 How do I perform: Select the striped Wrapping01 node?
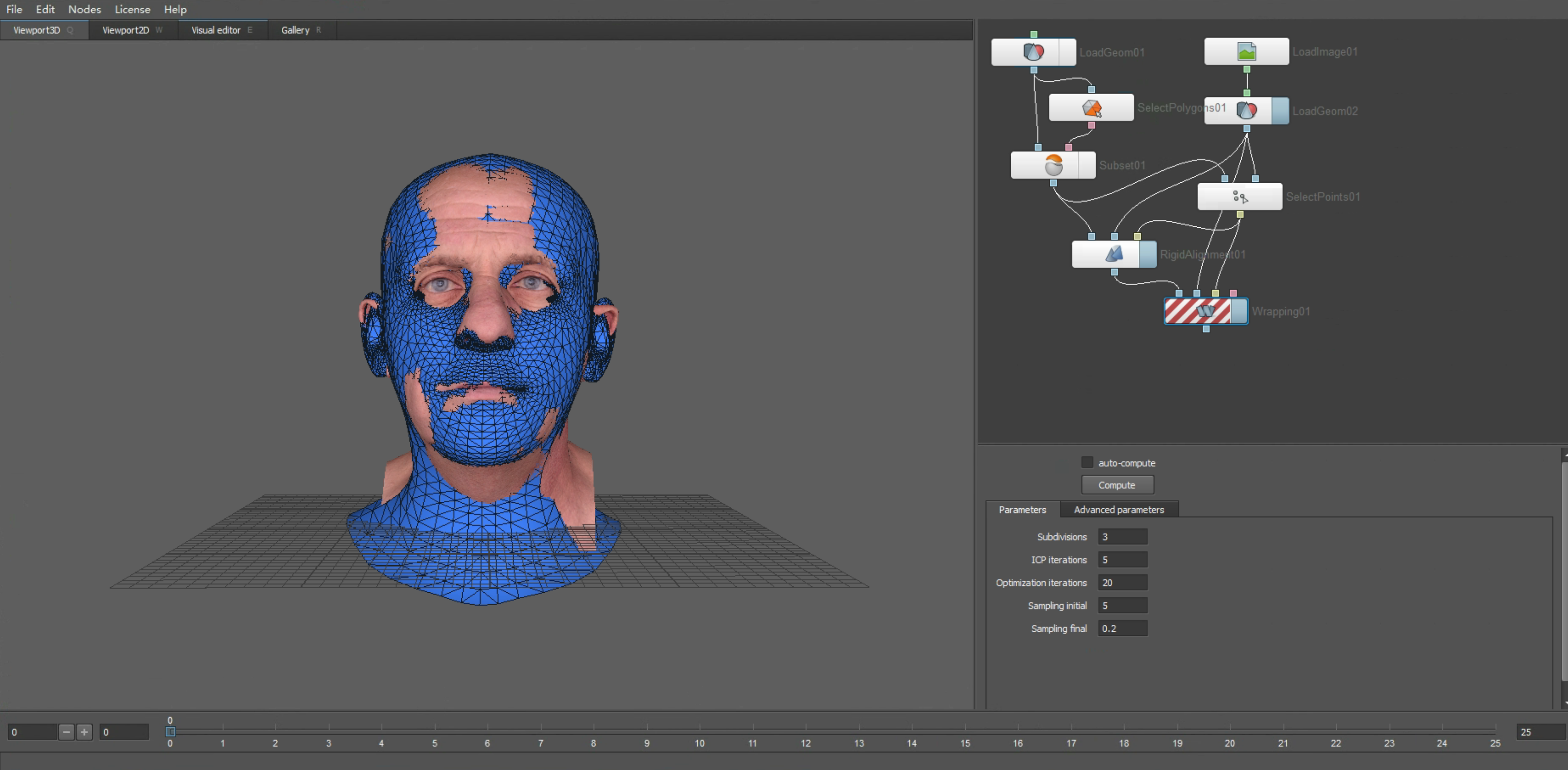pyautogui.click(x=1197, y=311)
